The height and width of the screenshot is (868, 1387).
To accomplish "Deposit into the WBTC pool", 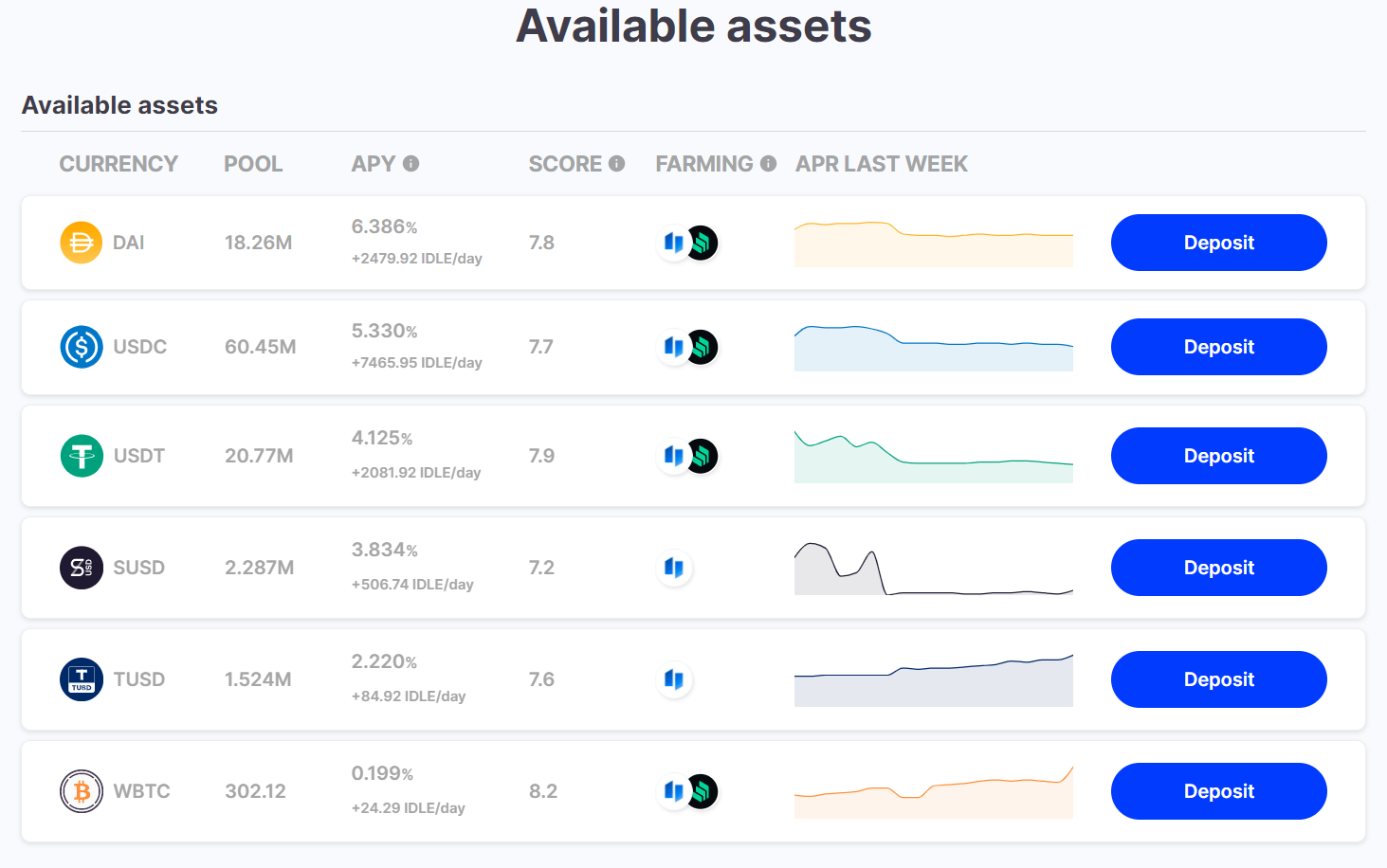I will click(1218, 791).
